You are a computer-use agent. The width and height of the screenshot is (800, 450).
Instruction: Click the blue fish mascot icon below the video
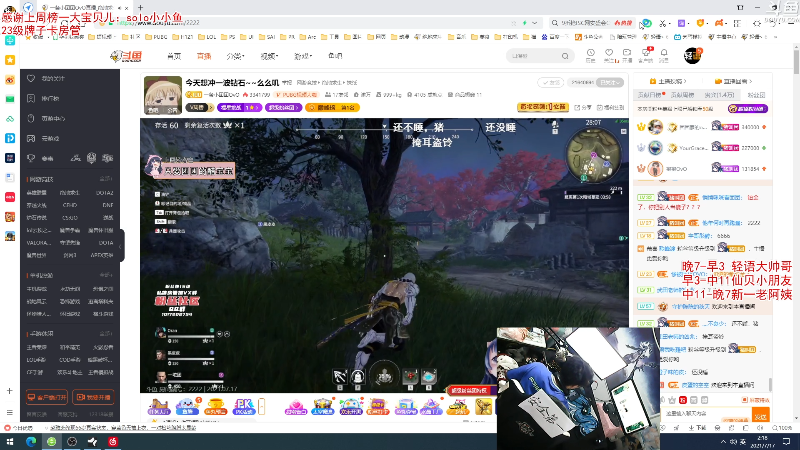click(187, 406)
